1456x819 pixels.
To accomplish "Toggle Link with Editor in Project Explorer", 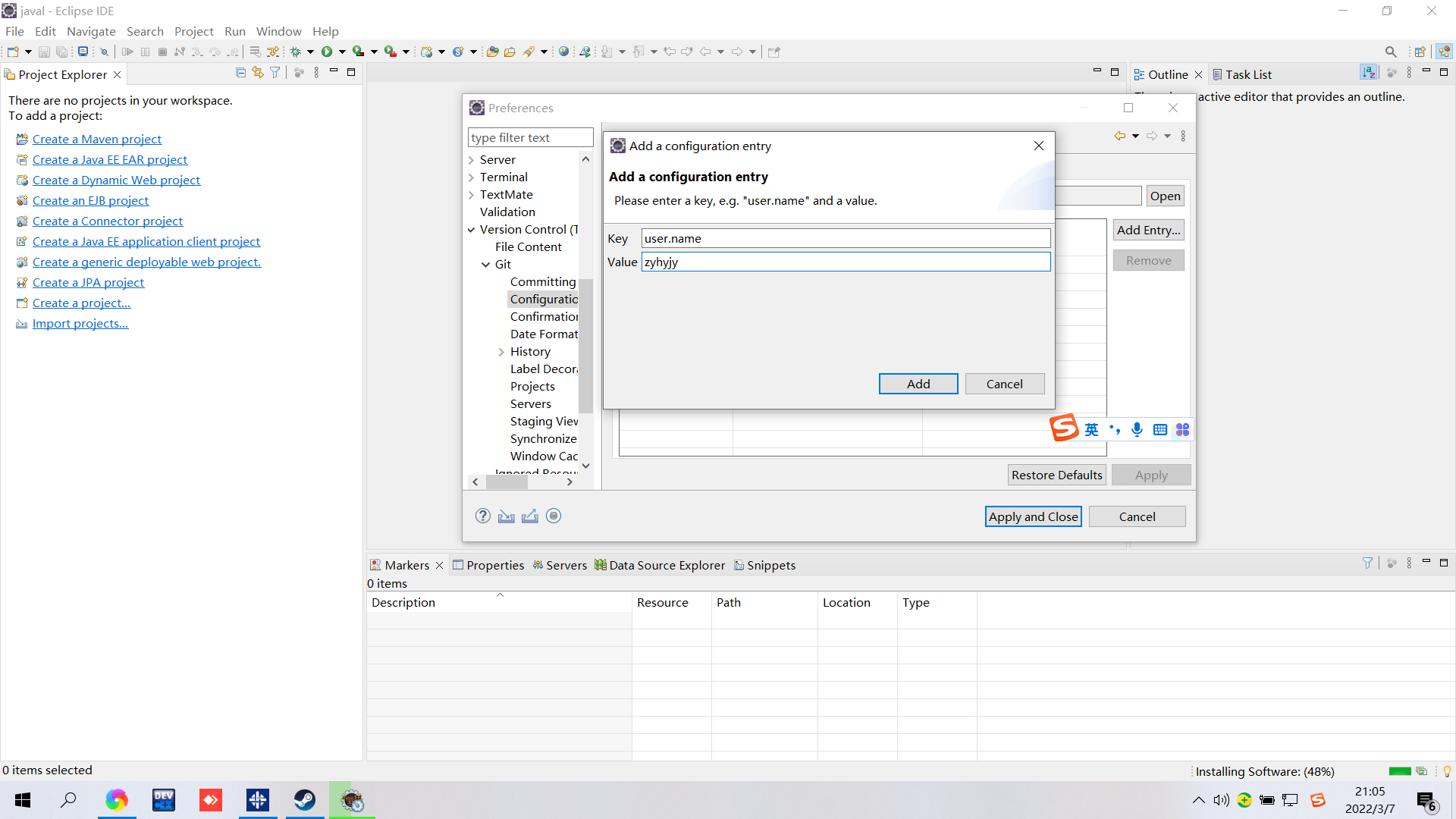I will tap(258, 73).
